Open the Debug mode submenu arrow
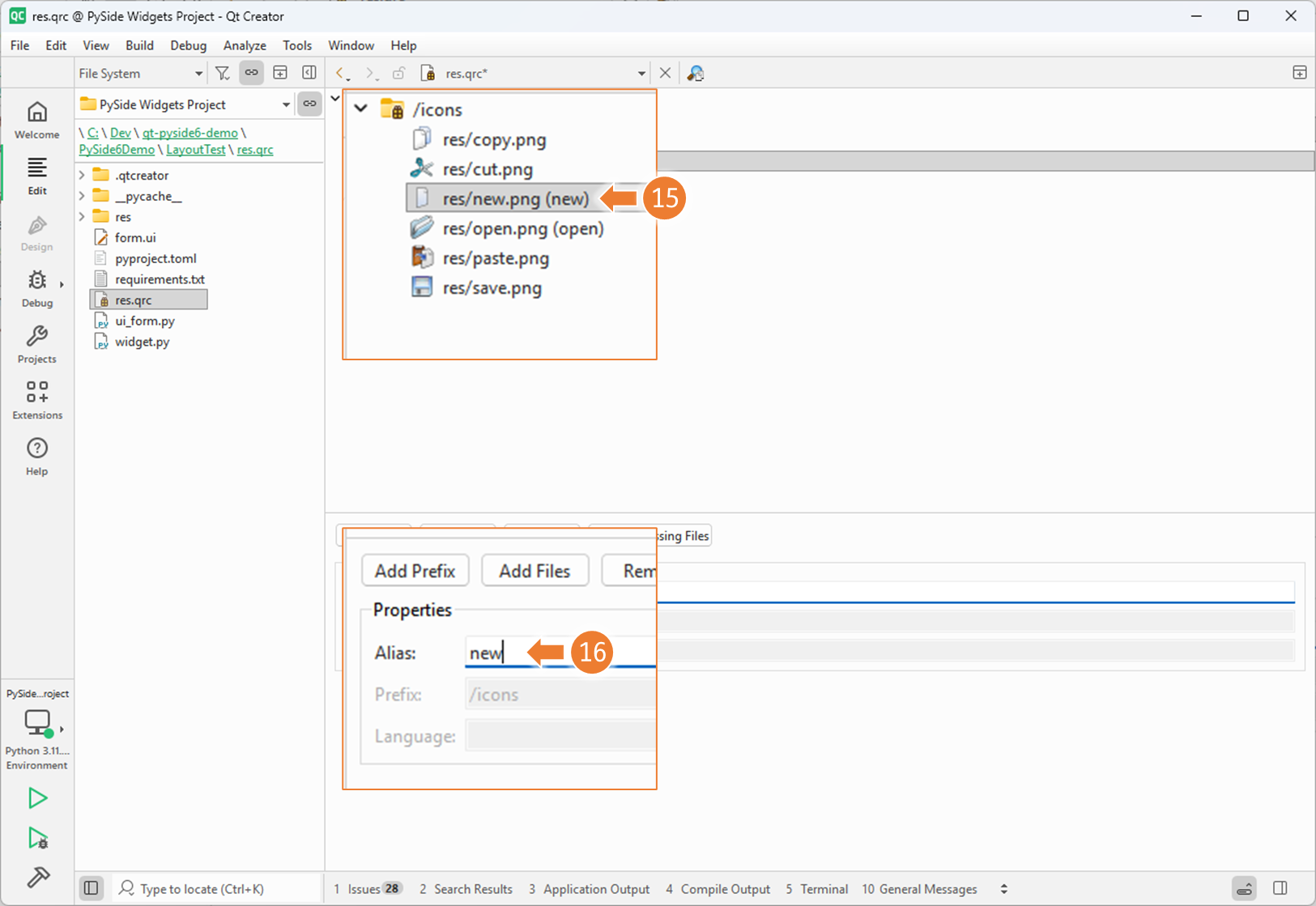 pos(62,284)
